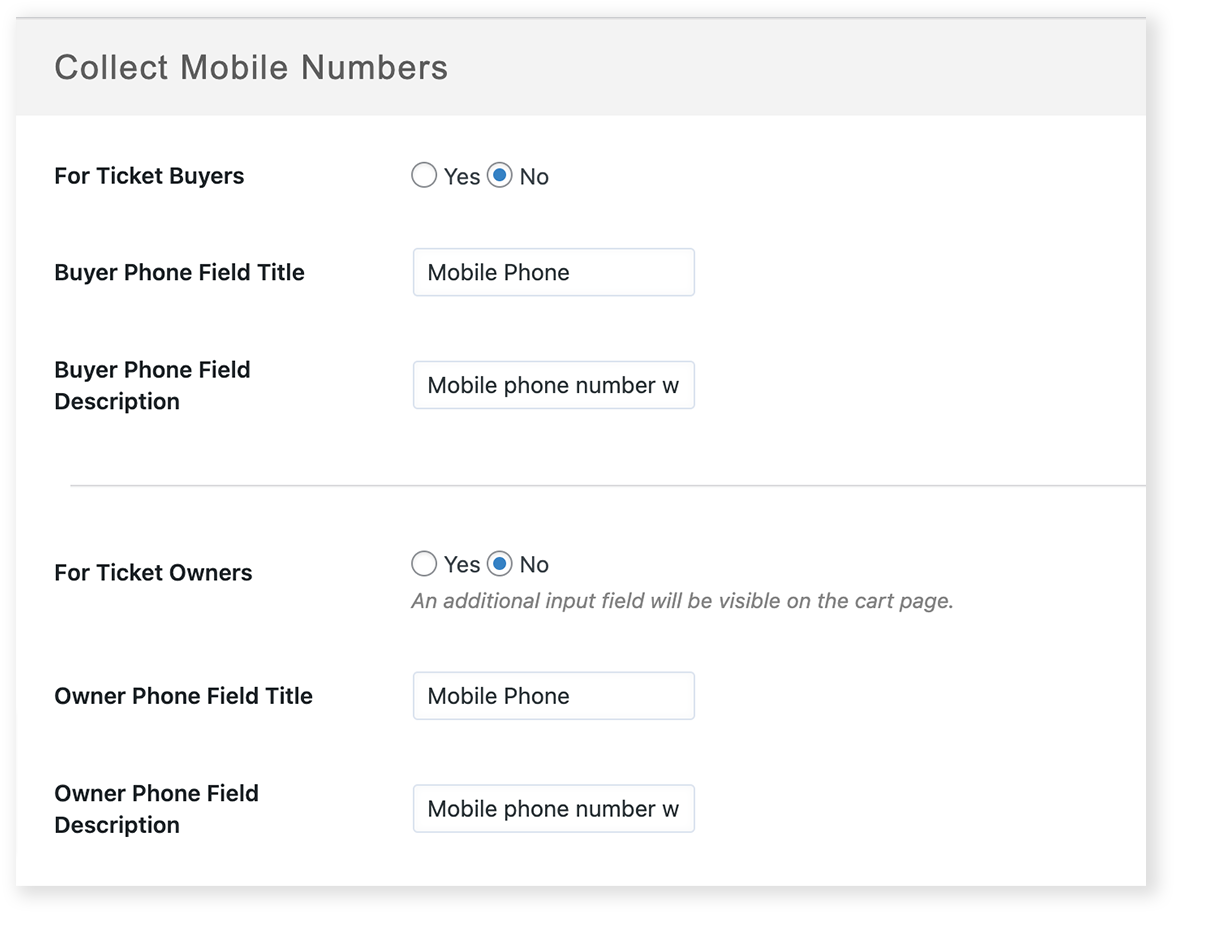Click the cart page hint text
Image resolution: width=1224 pixels, height=946 pixels.
[681, 601]
